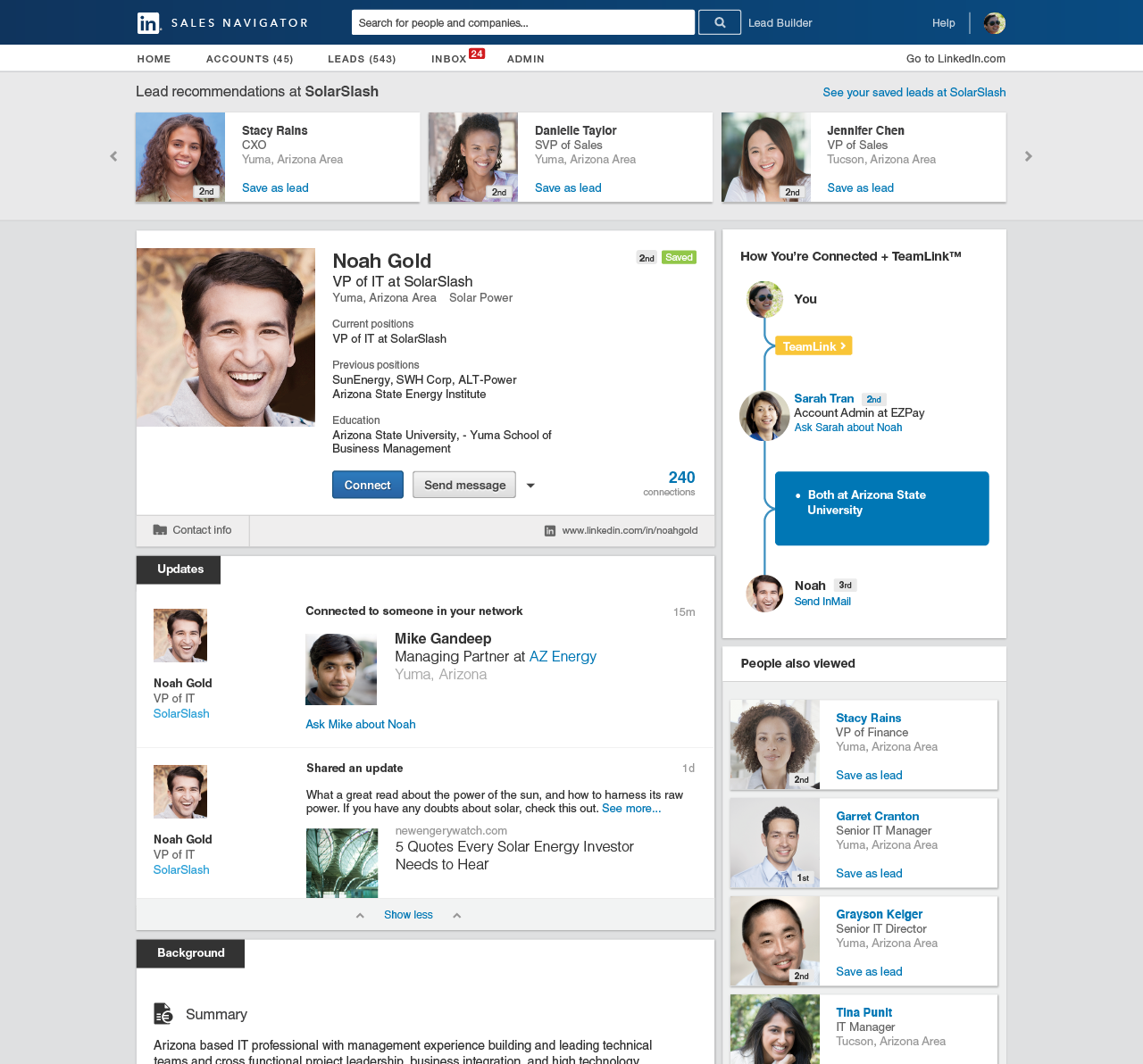The width and height of the screenshot is (1143, 1064).
Task: Collapse updates with Show less
Action: coord(408,915)
